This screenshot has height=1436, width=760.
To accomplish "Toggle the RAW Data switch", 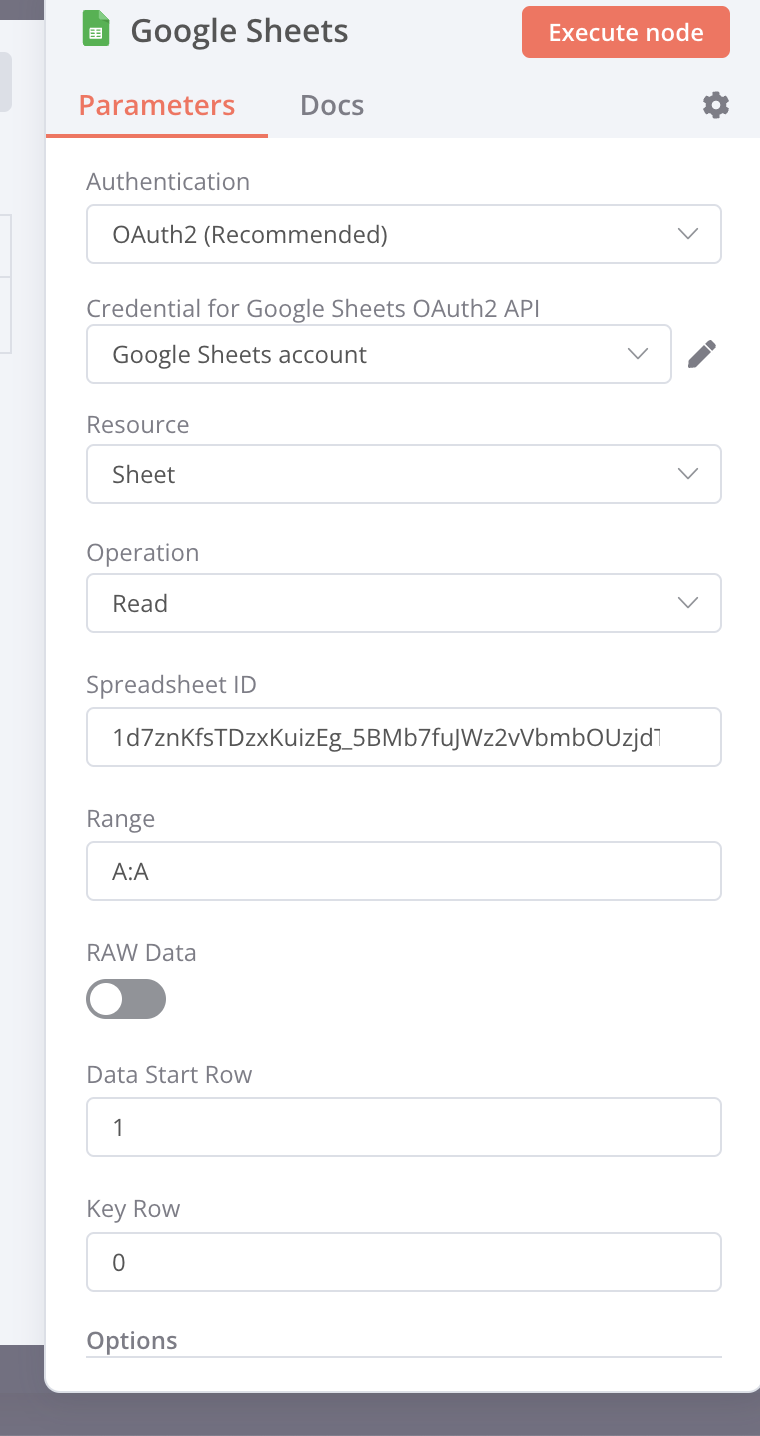I will tap(126, 999).
